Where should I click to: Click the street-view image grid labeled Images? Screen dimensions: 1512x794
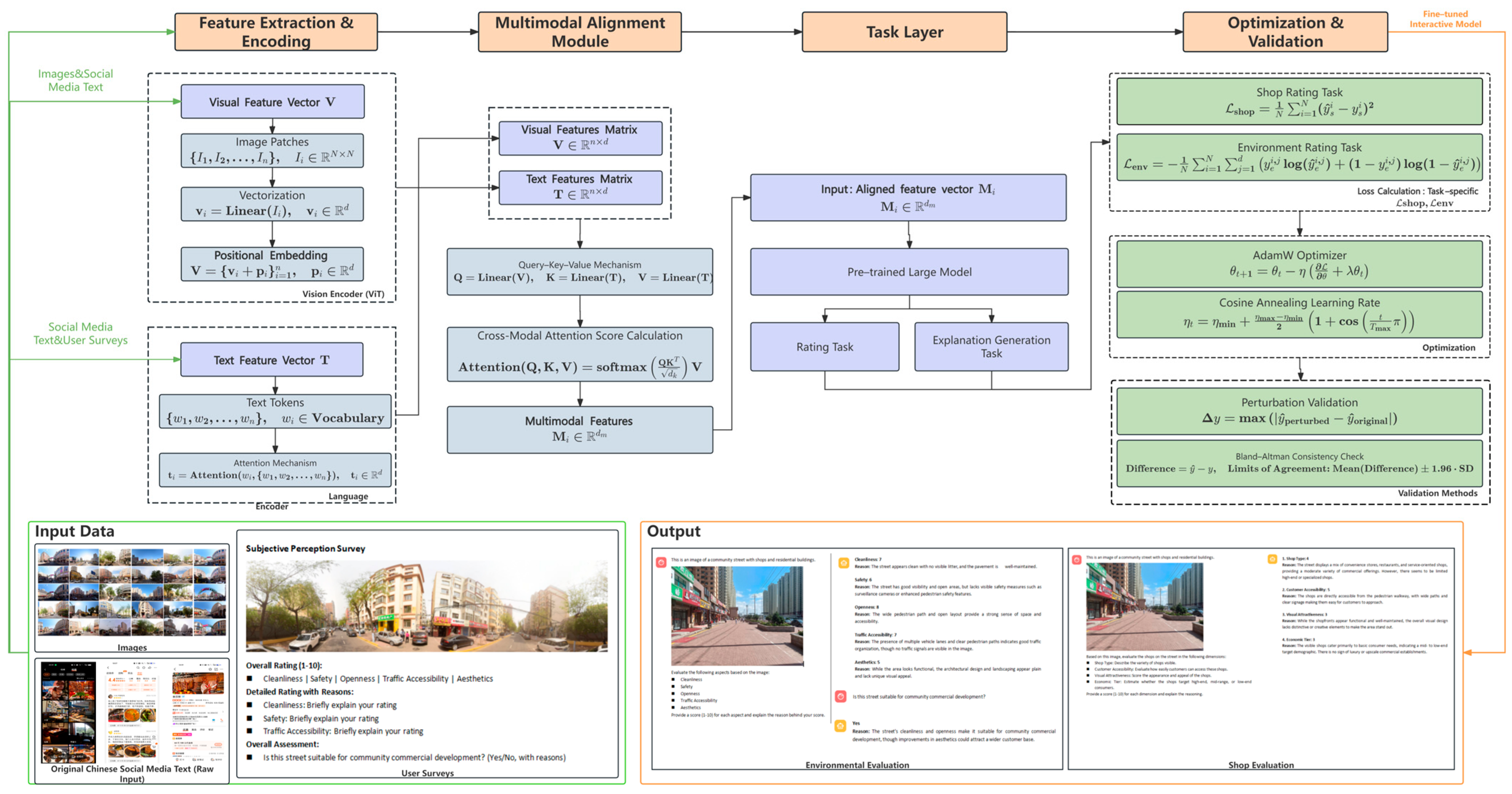point(132,592)
